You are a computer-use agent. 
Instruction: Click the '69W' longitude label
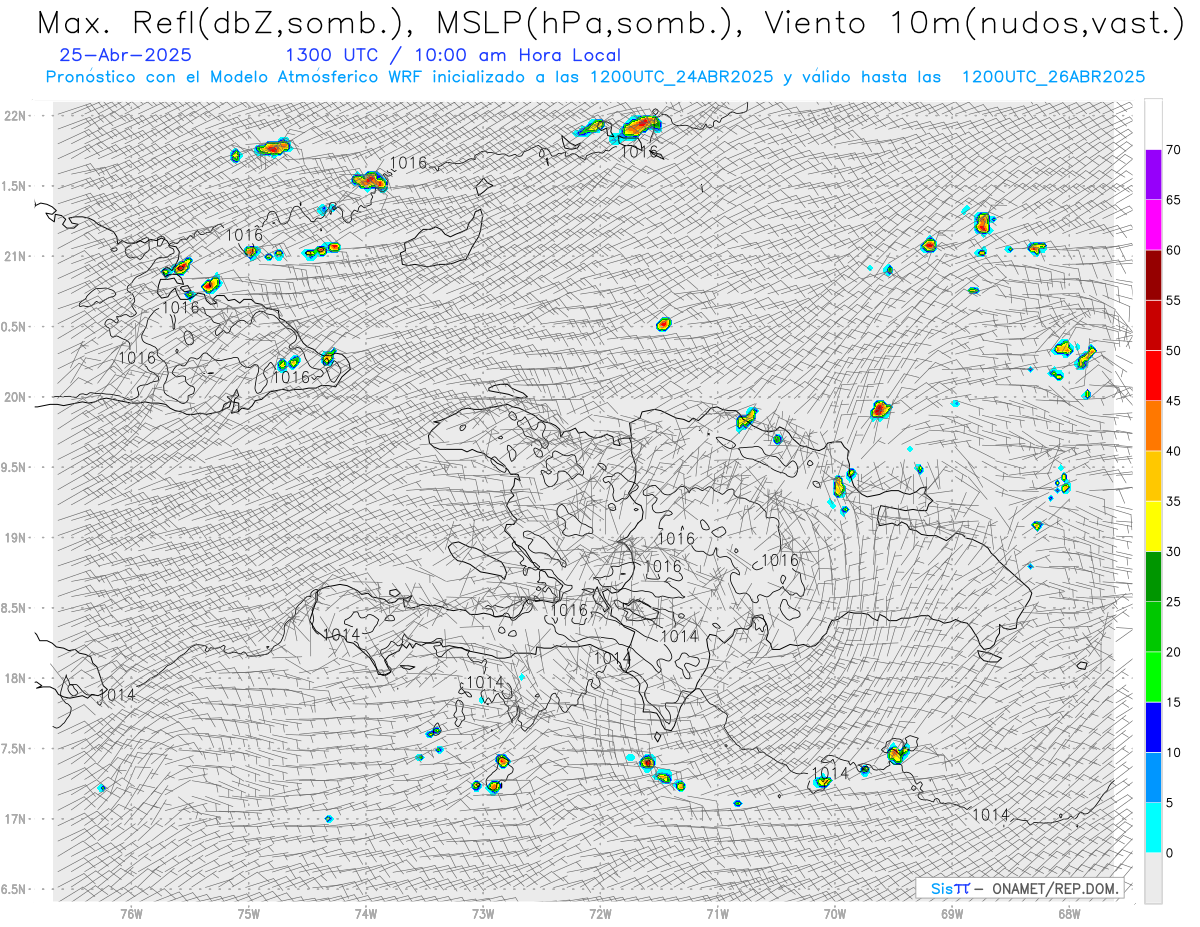click(x=952, y=912)
